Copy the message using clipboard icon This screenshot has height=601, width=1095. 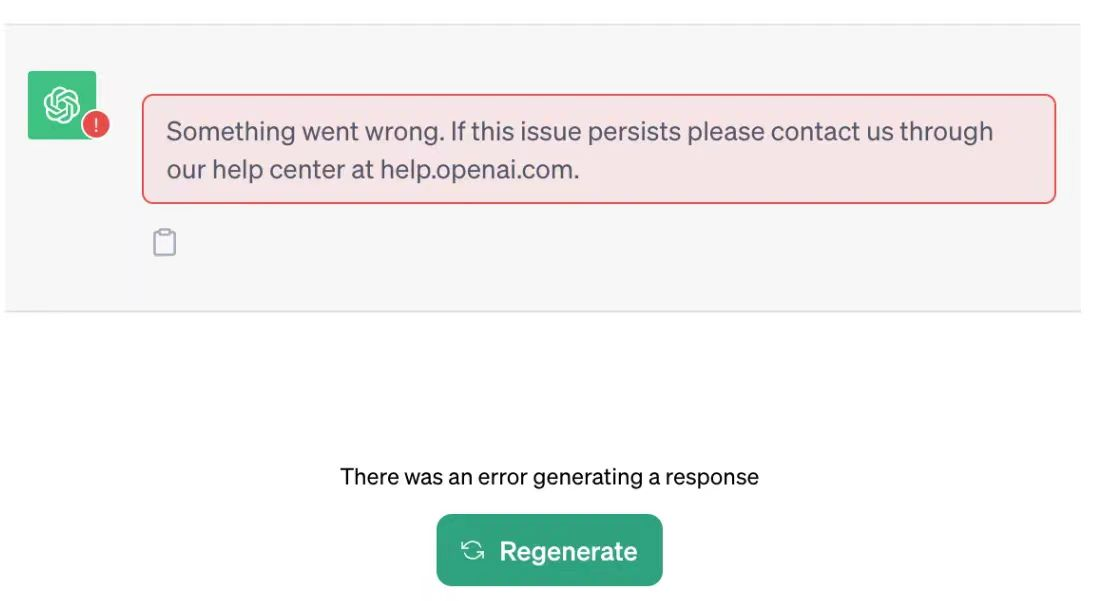point(165,242)
